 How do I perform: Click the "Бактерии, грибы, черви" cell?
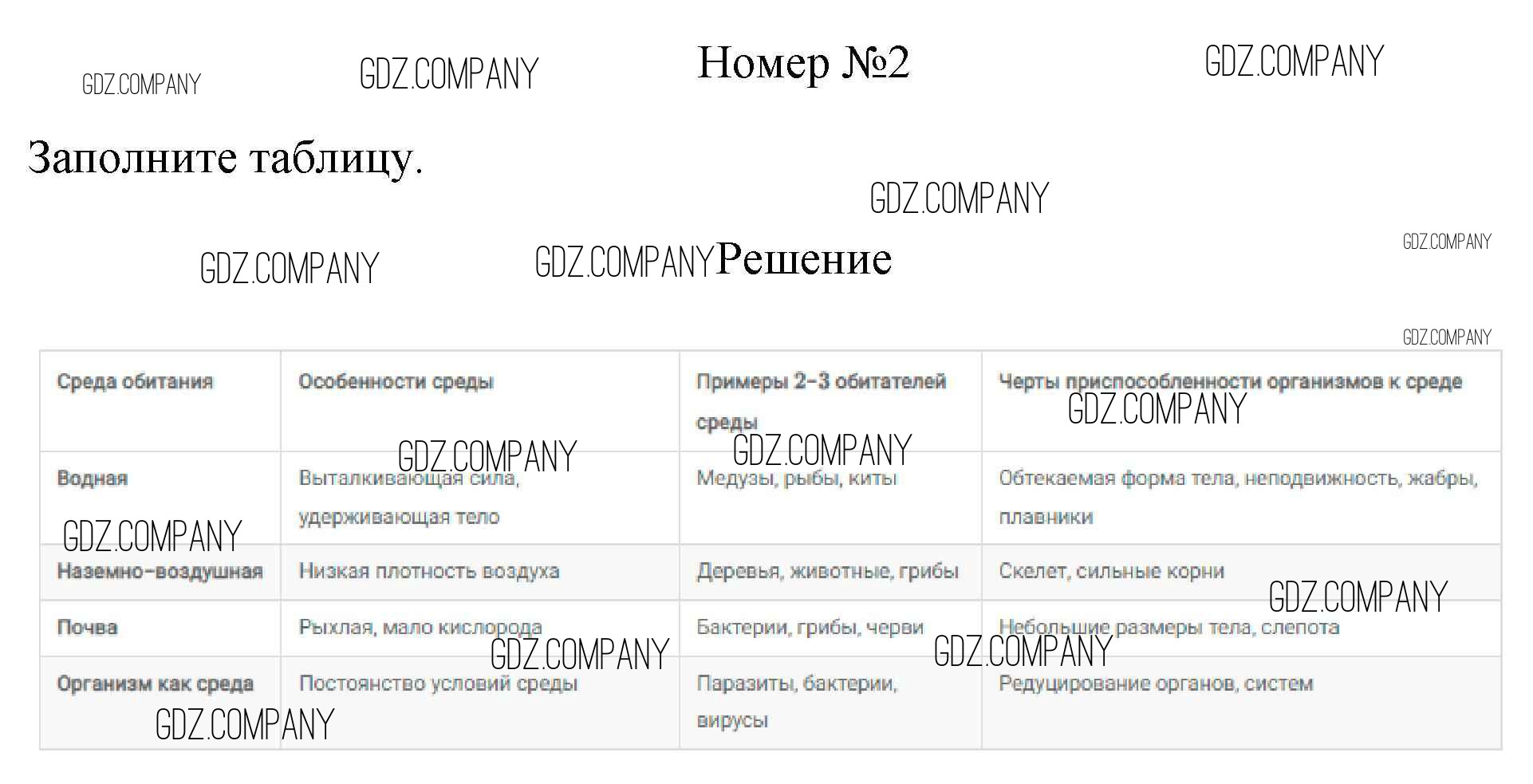point(810,627)
